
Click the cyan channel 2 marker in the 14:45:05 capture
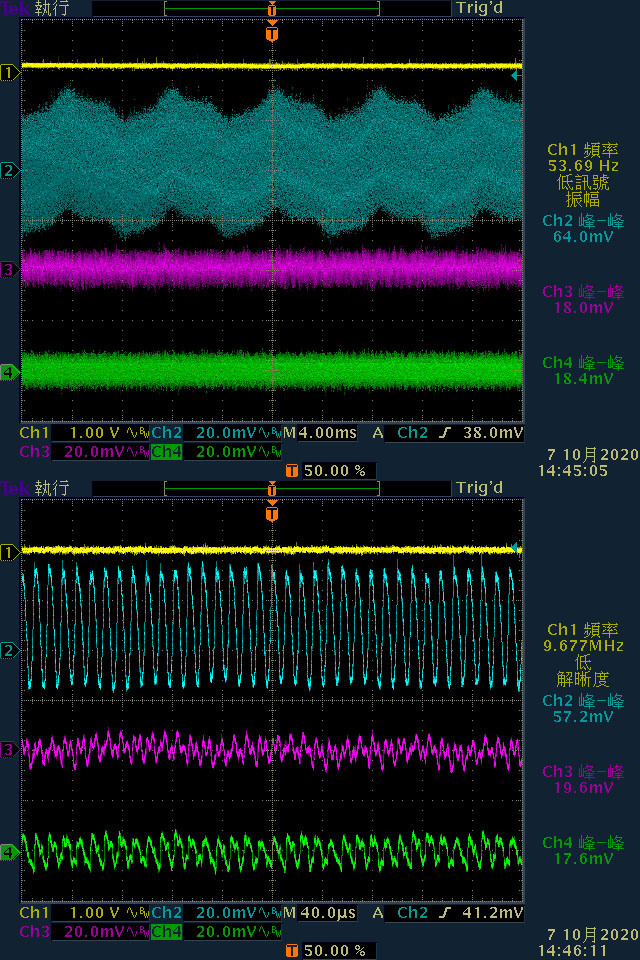coord(9,170)
